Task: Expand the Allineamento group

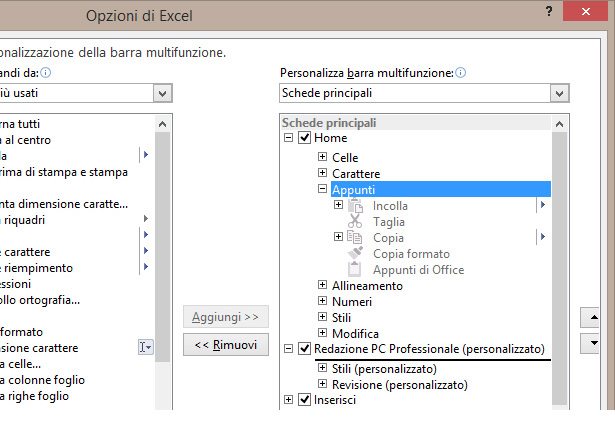Action: point(322,285)
